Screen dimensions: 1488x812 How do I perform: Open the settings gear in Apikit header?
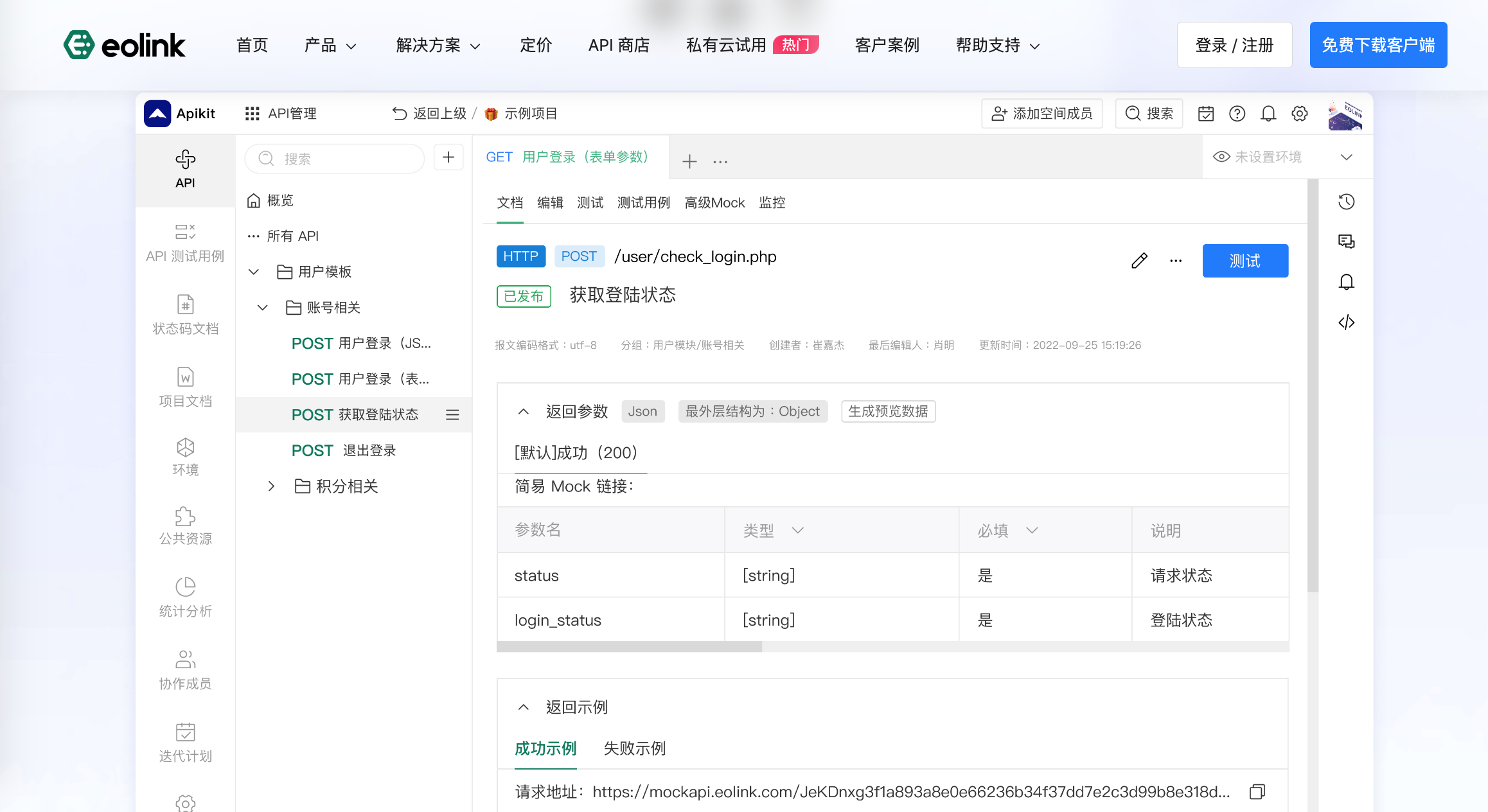1300,114
